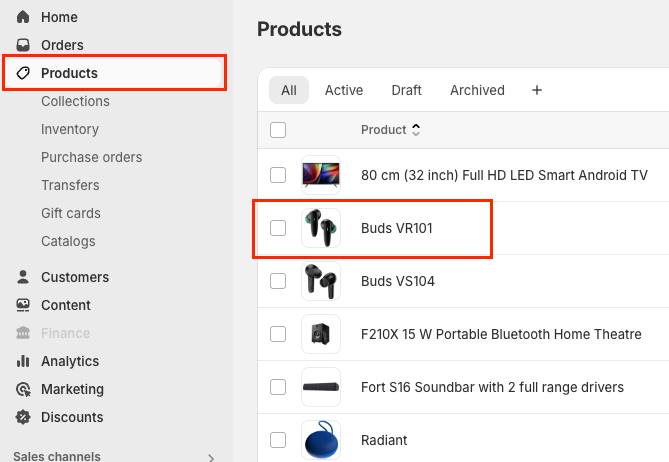669x462 pixels.
Task: Open Discounts via the badge icon
Action: [23, 417]
